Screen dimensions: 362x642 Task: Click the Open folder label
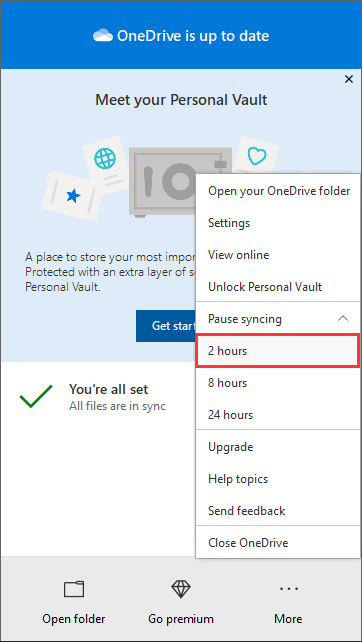coord(74,618)
